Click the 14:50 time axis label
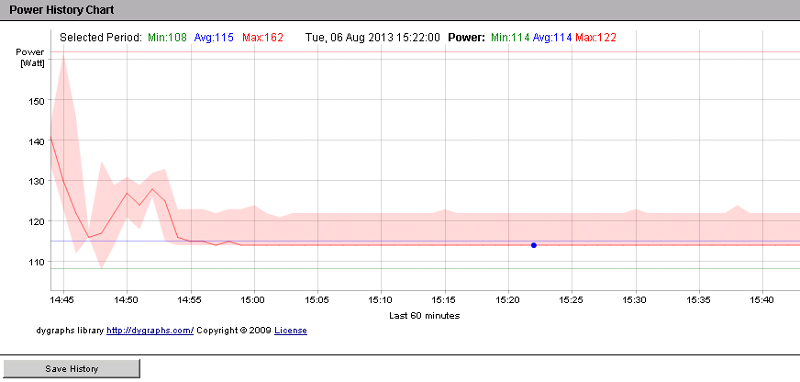Viewport: 800px width, 382px height. click(127, 301)
